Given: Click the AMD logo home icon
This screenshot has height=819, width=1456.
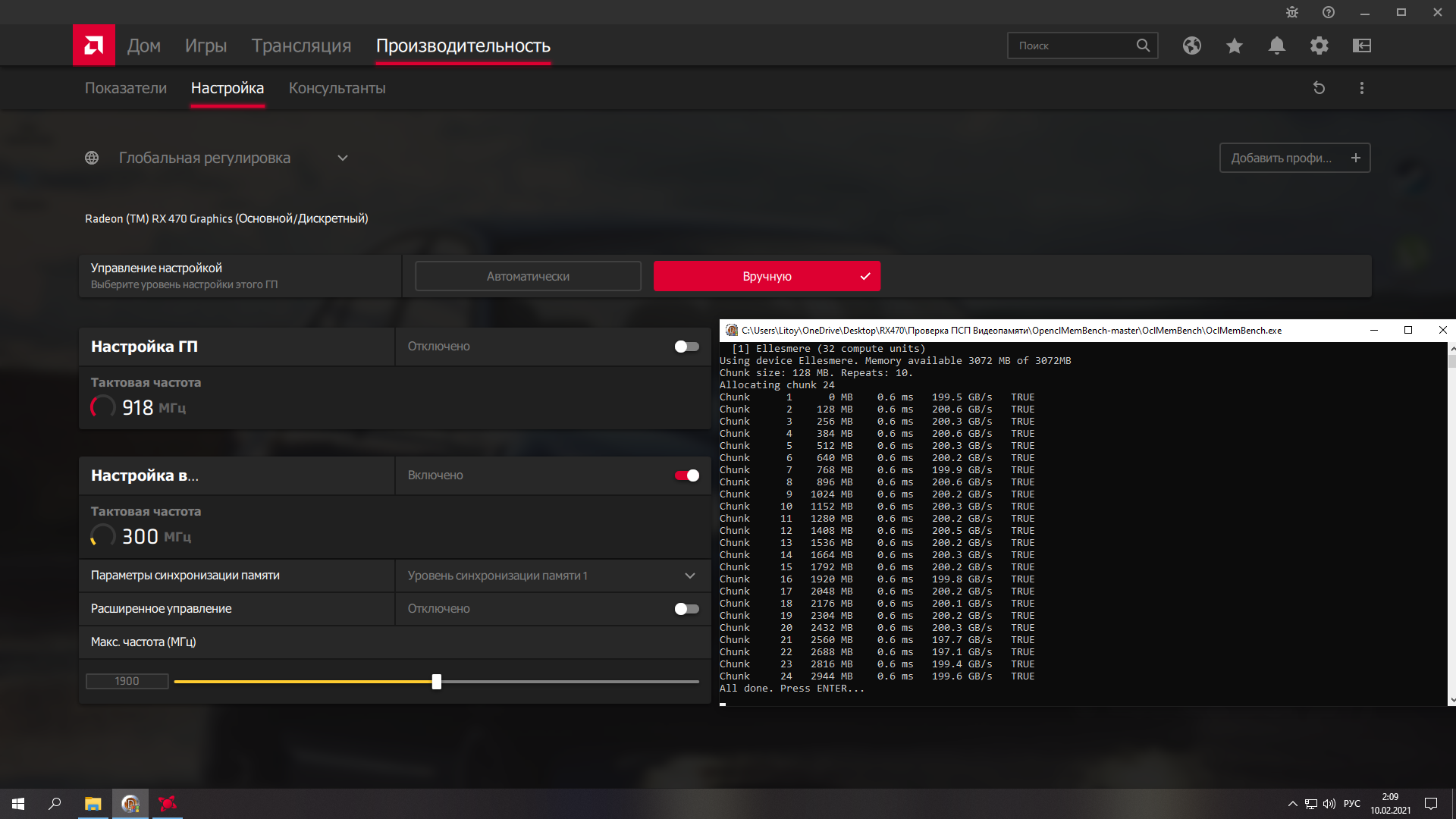Looking at the screenshot, I should pyautogui.click(x=93, y=45).
